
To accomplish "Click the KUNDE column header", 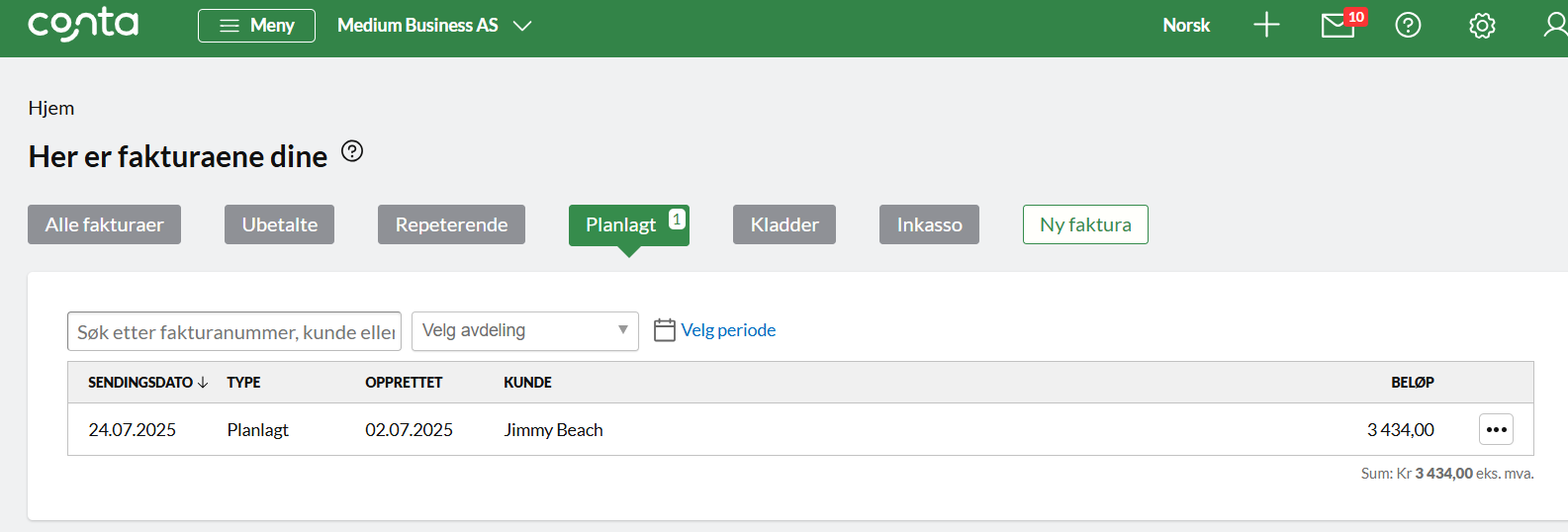I will (x=527, y=383).
